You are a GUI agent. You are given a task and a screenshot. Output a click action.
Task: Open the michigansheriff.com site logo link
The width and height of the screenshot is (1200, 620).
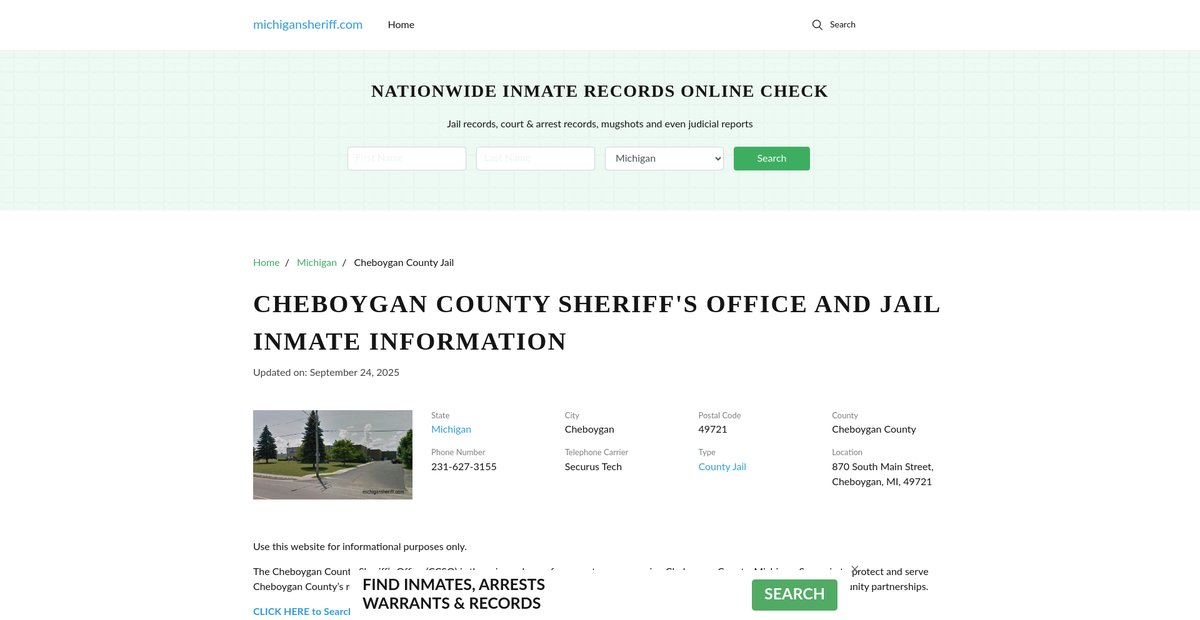click(308, 24)
